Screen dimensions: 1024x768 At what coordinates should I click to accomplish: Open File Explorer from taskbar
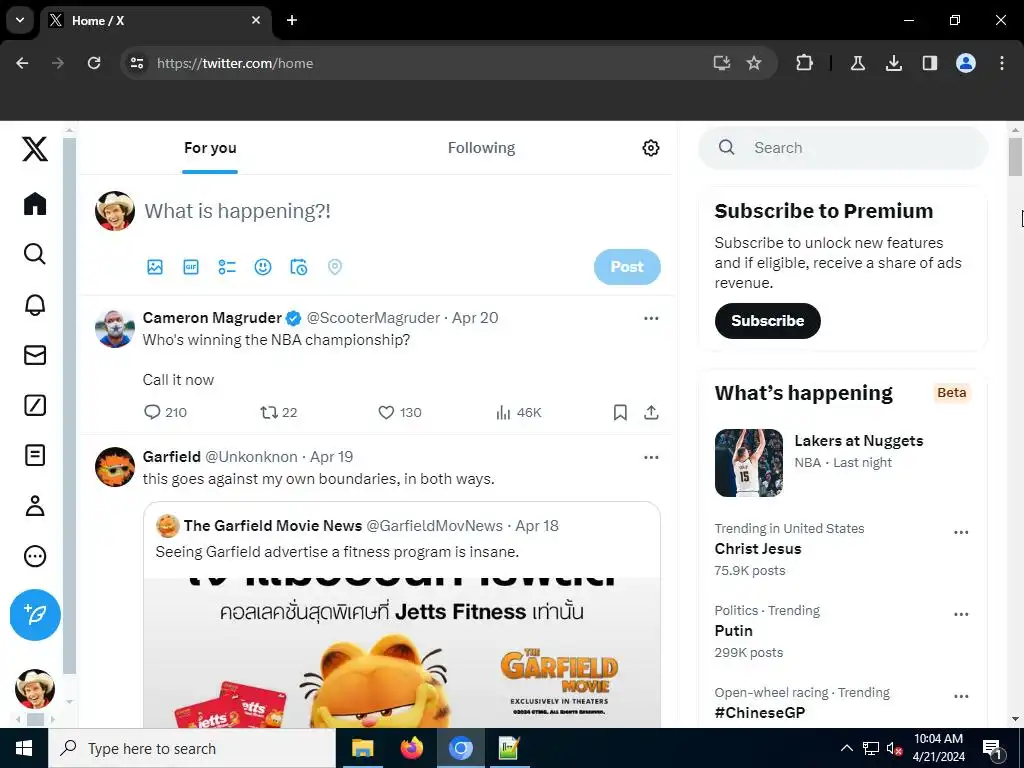click(362, 748)
